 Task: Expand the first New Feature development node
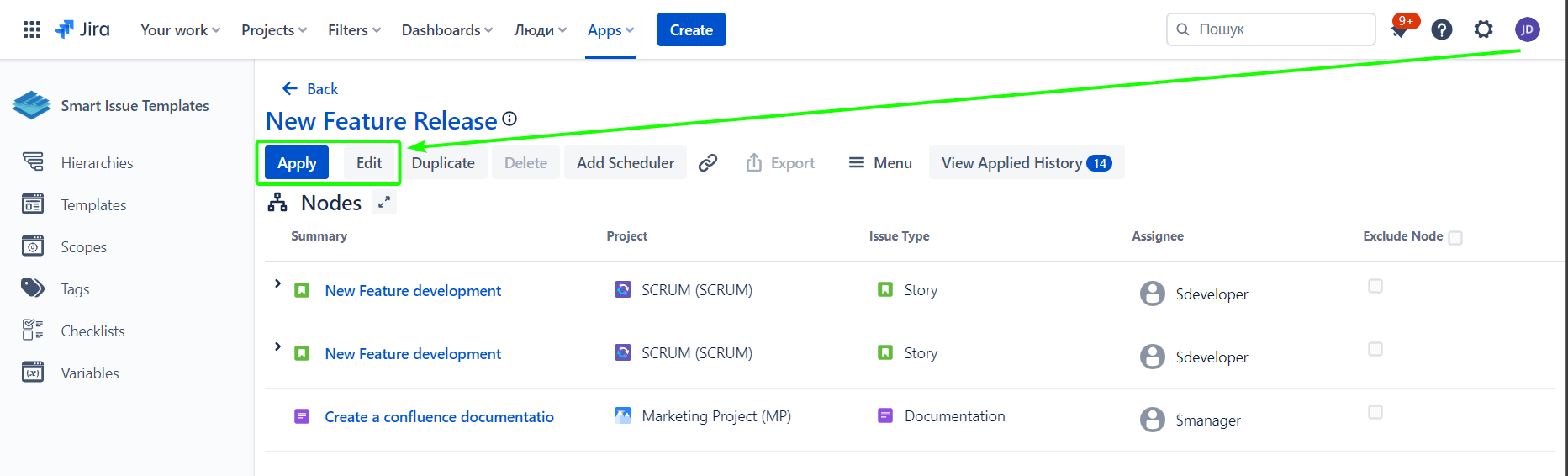(x=277, y=284)
